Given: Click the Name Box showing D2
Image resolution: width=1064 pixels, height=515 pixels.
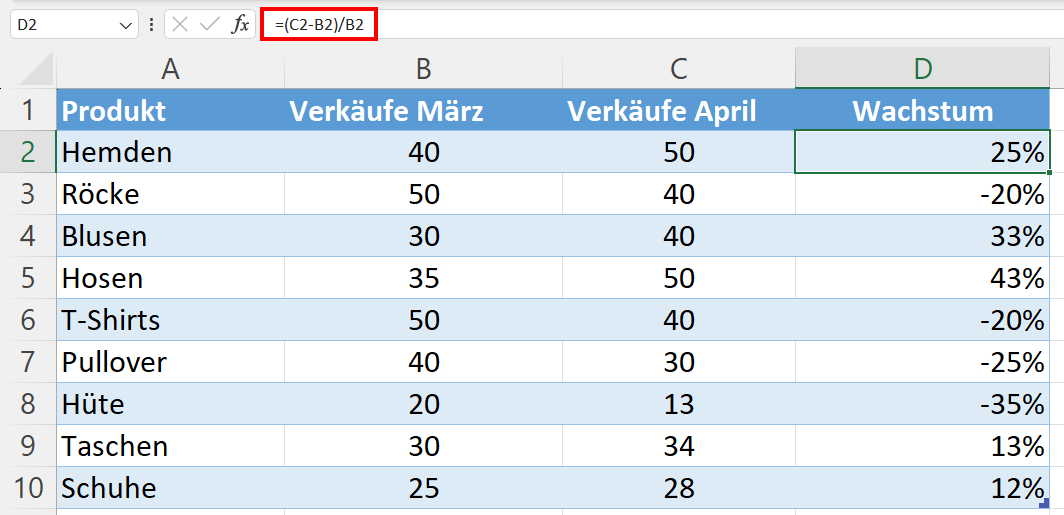Looking at the screenshot, I should click(62, 24).
